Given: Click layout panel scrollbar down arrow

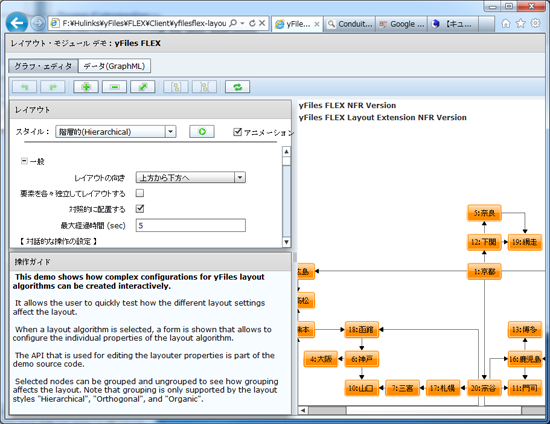Looking at the screenshot, I should pyautogui.click(x=286, y=242).
